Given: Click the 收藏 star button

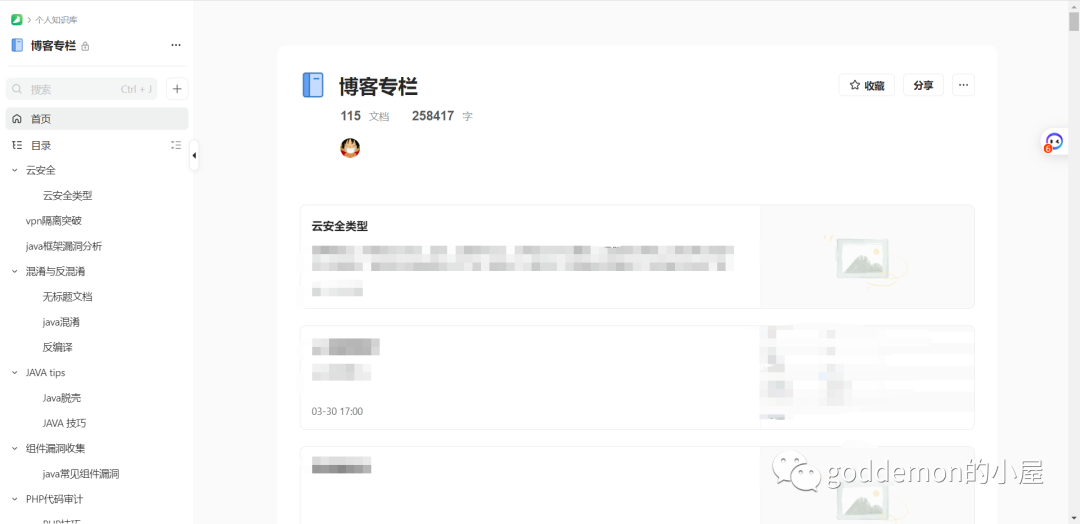Looking at the screenshot, I should [866, 85].
